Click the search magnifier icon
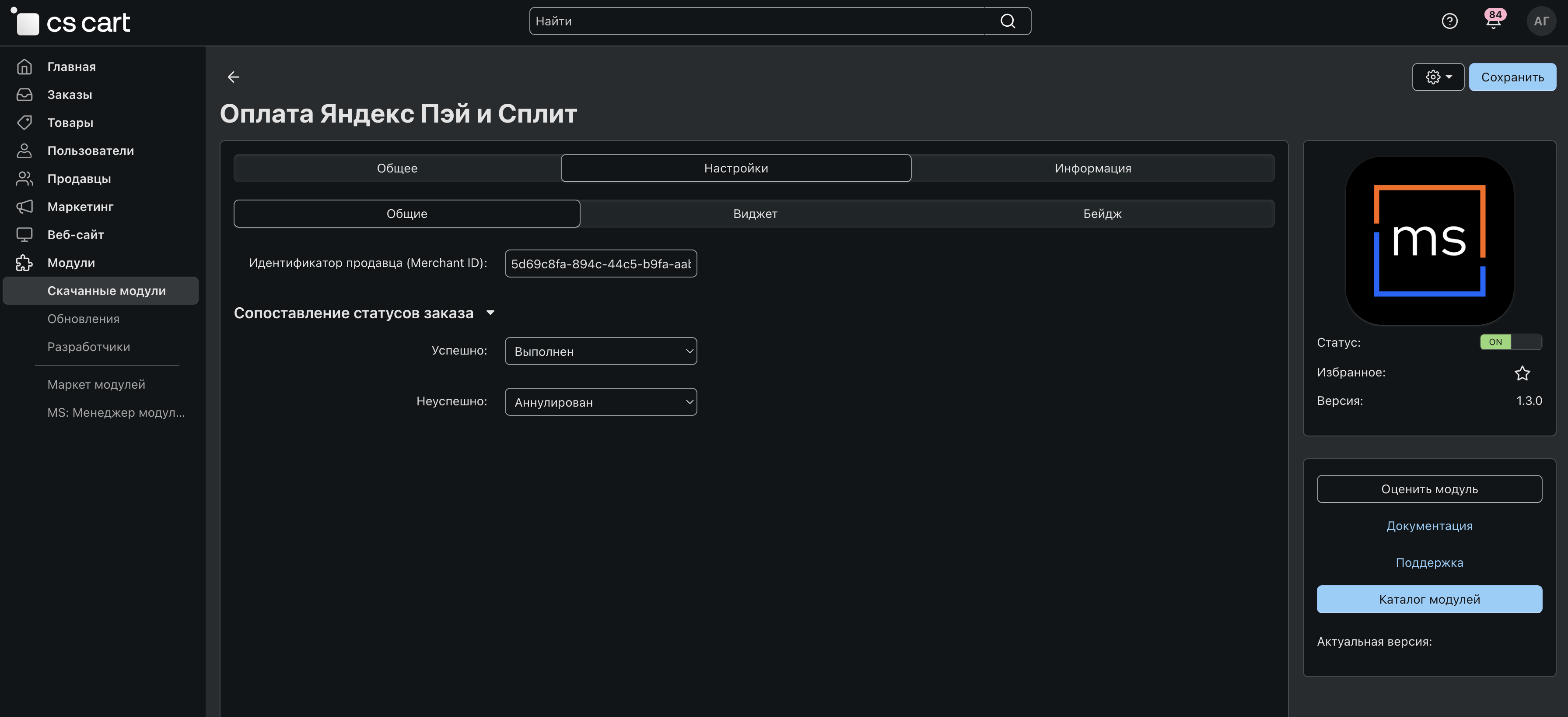The height and width of the screenshot is (717, 1568). click(x=1008, y=21)
